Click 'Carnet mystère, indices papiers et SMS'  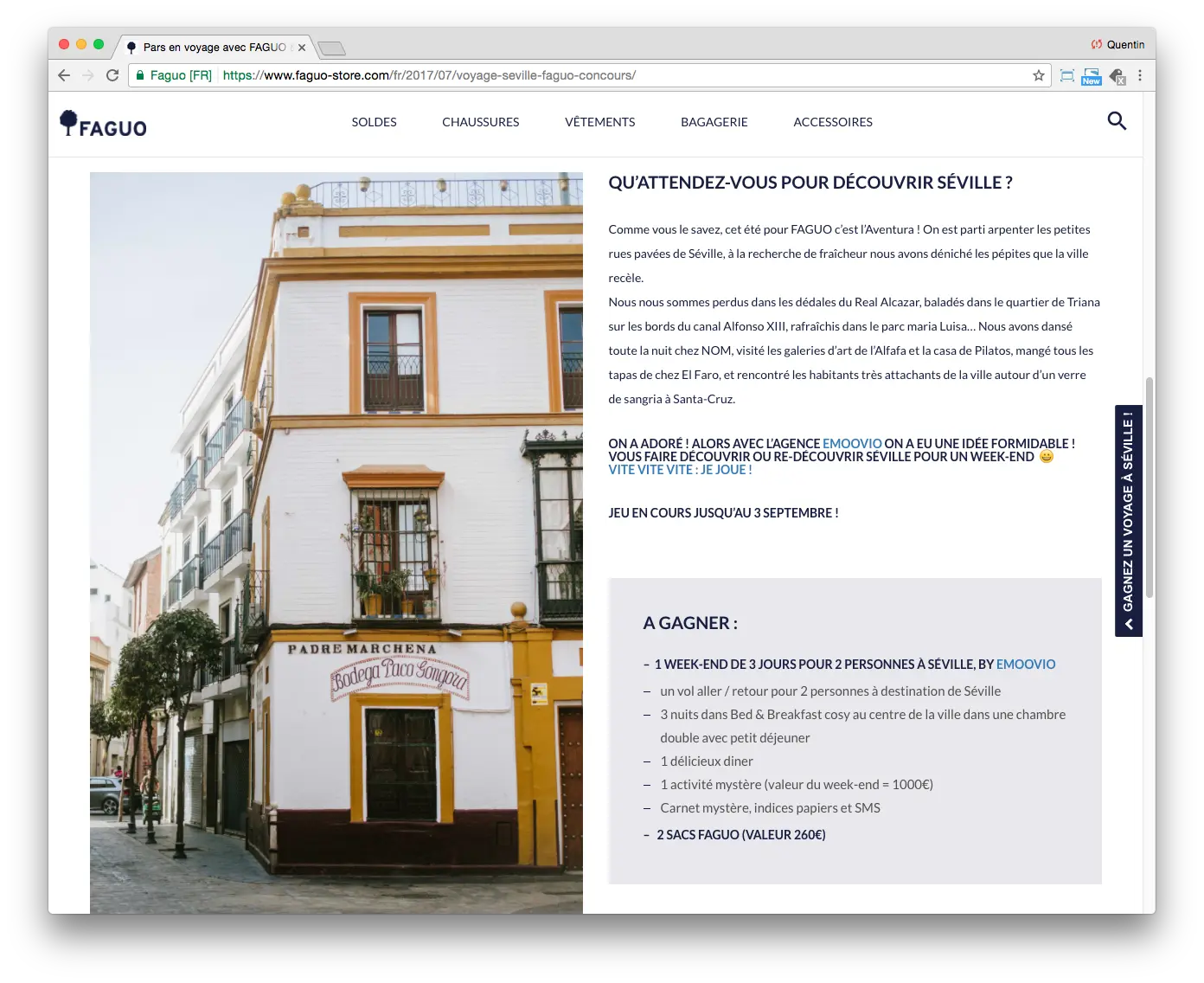click(770, 808)
